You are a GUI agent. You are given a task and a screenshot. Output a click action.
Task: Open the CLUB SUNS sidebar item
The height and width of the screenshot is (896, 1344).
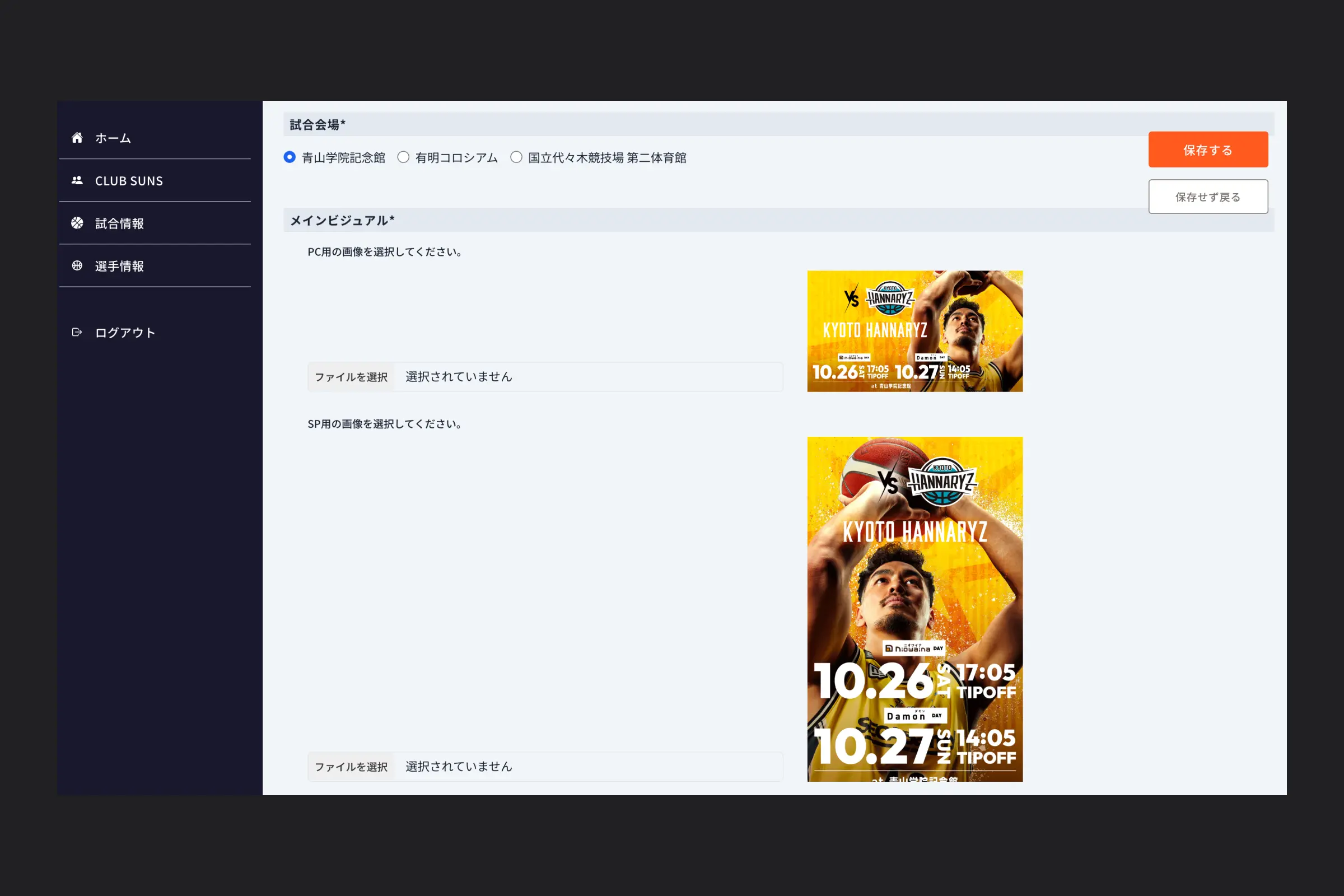click(129, 180)
